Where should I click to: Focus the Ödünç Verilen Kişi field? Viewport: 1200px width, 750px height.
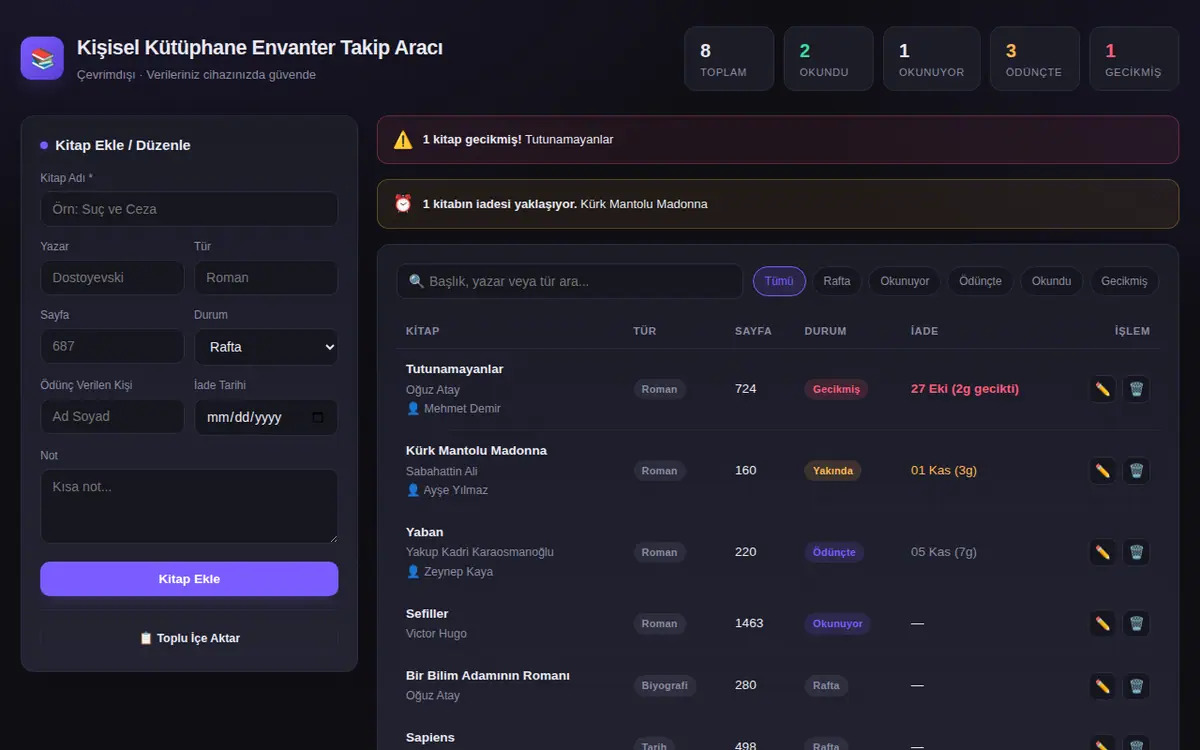(x=112, y=417)
